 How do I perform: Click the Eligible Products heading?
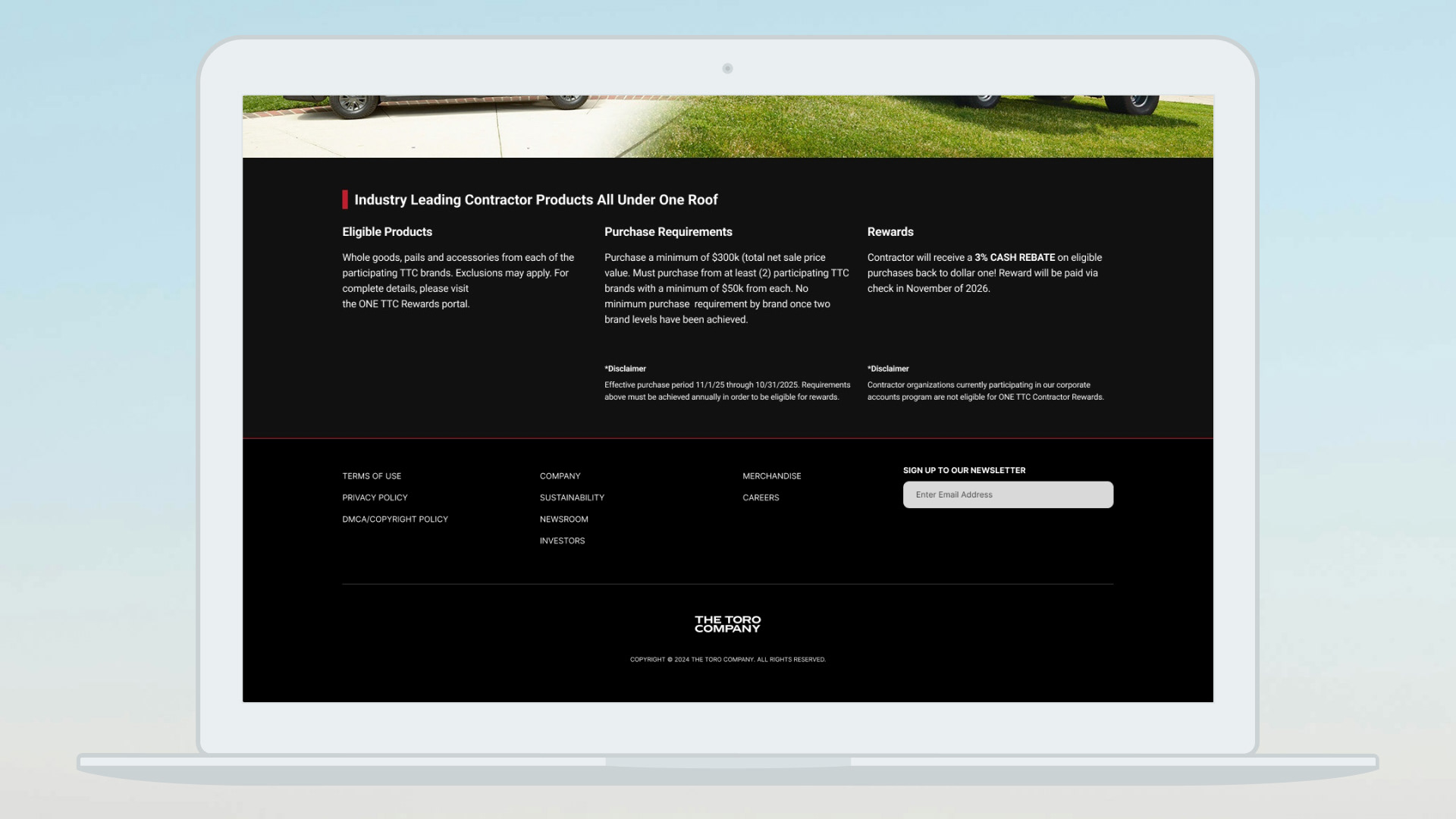387,232
